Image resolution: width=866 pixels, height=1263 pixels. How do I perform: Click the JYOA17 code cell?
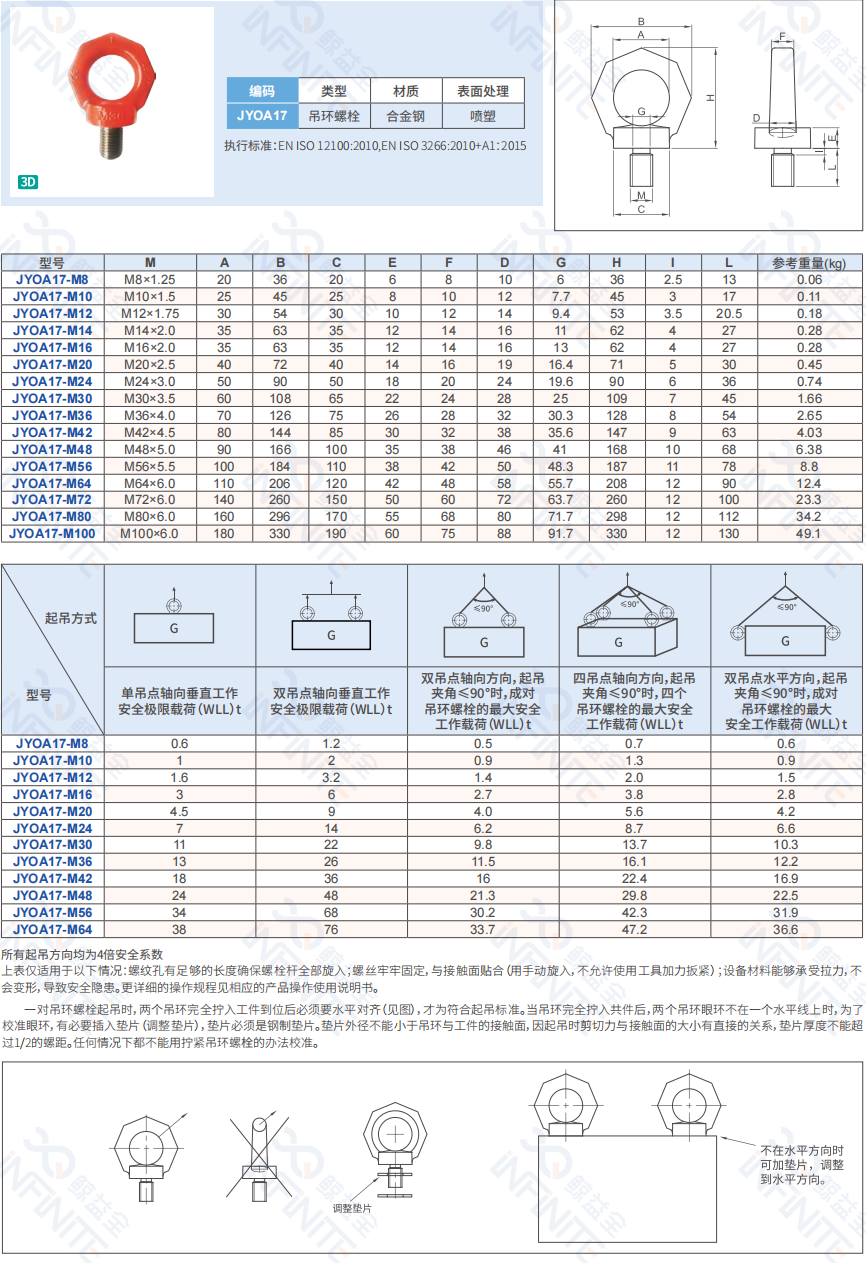[x=263, y=116]
